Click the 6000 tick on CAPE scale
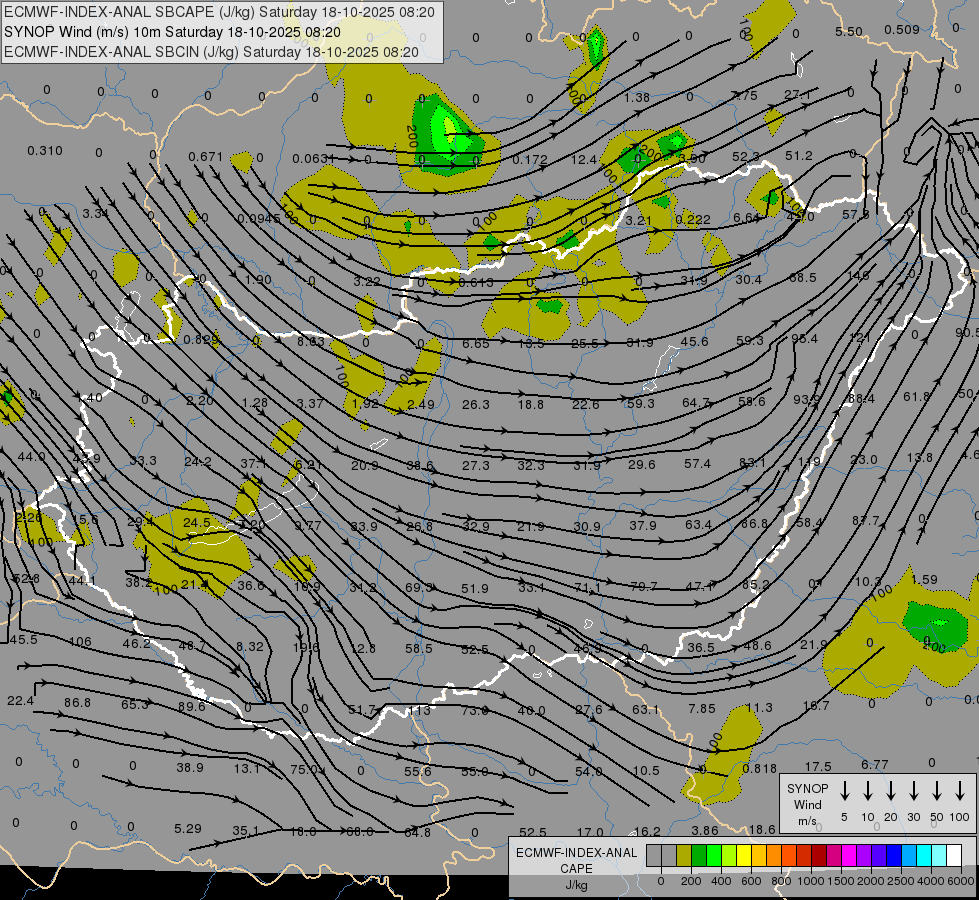 (x=960, y=881)
